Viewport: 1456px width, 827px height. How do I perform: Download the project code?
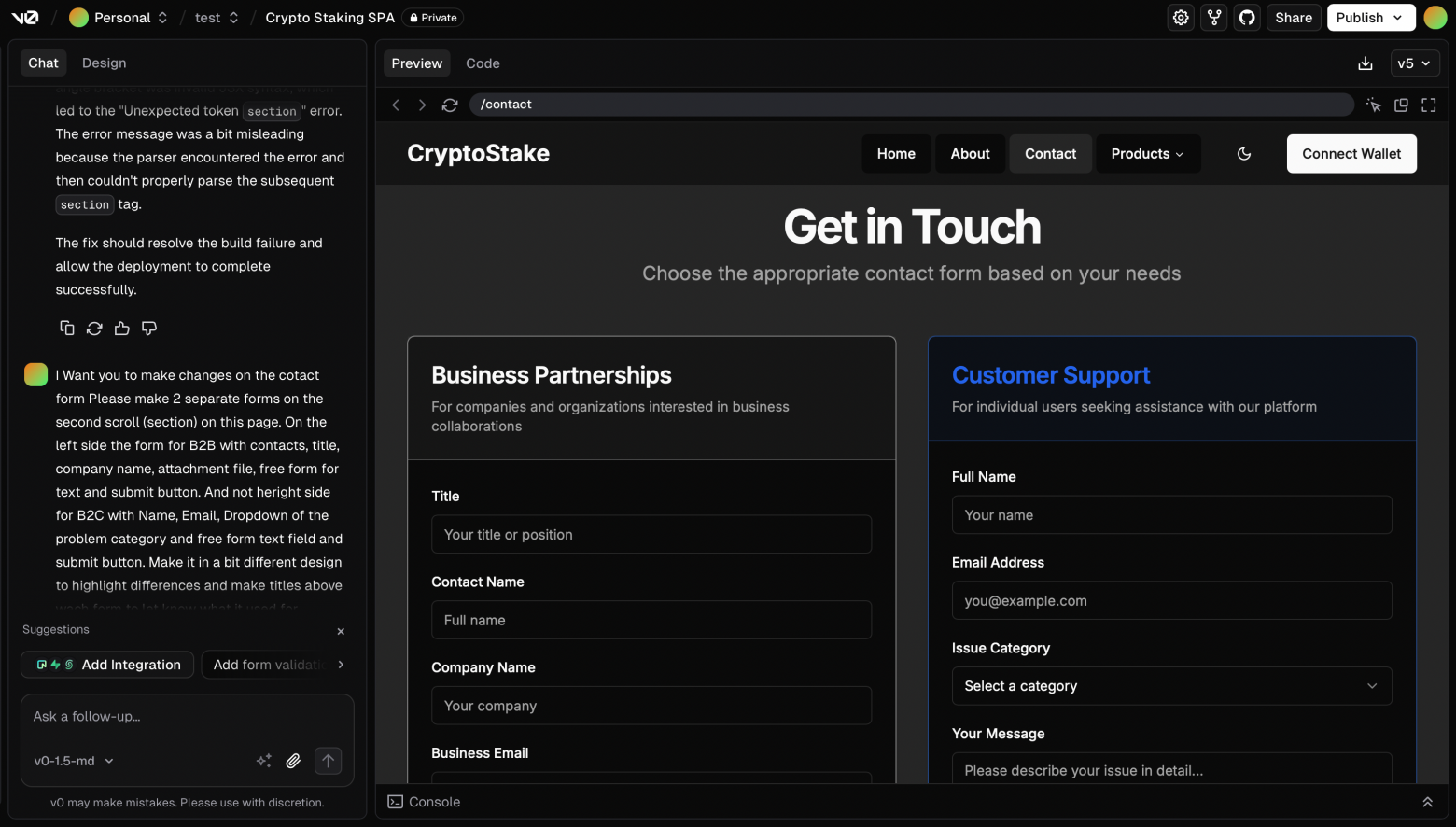click(x=1365, y=63)
